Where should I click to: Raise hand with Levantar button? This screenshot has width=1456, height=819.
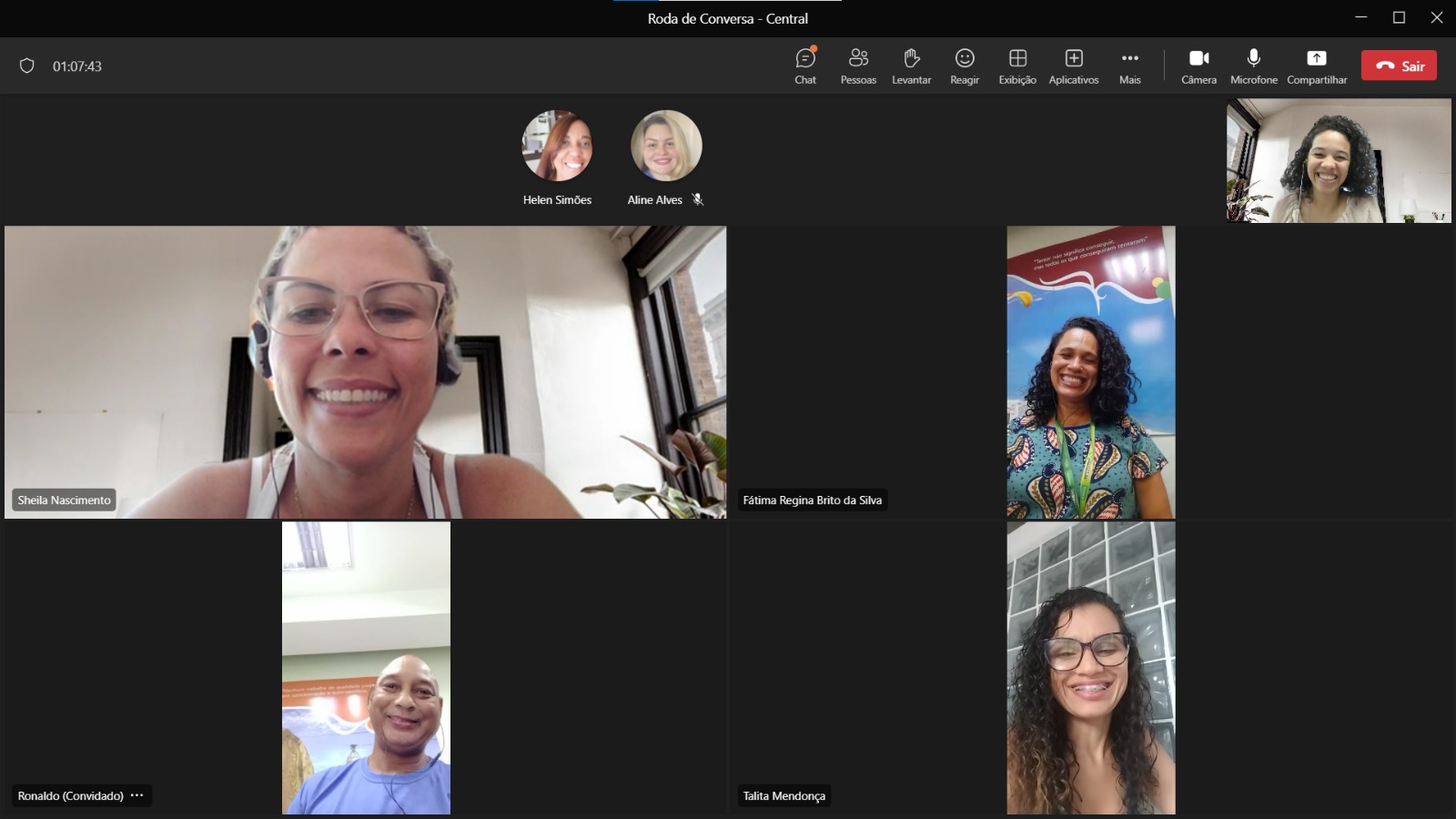point(911,66)
